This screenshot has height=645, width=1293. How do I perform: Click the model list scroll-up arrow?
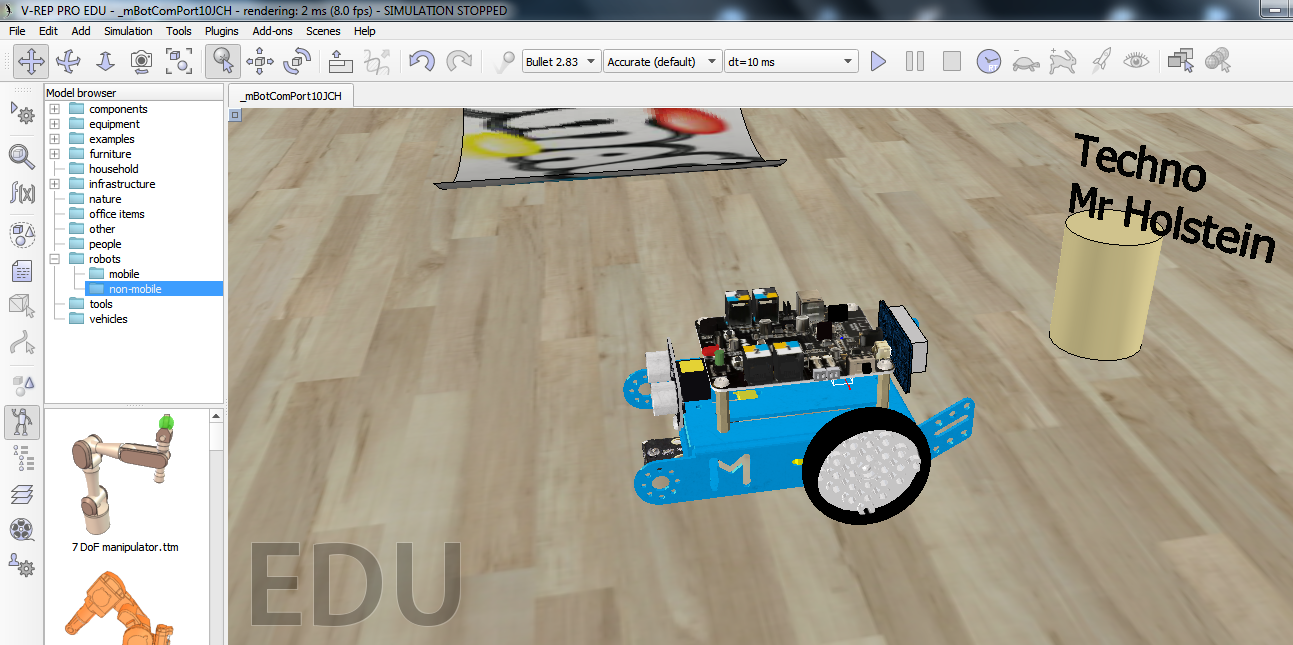coord(216,415)
